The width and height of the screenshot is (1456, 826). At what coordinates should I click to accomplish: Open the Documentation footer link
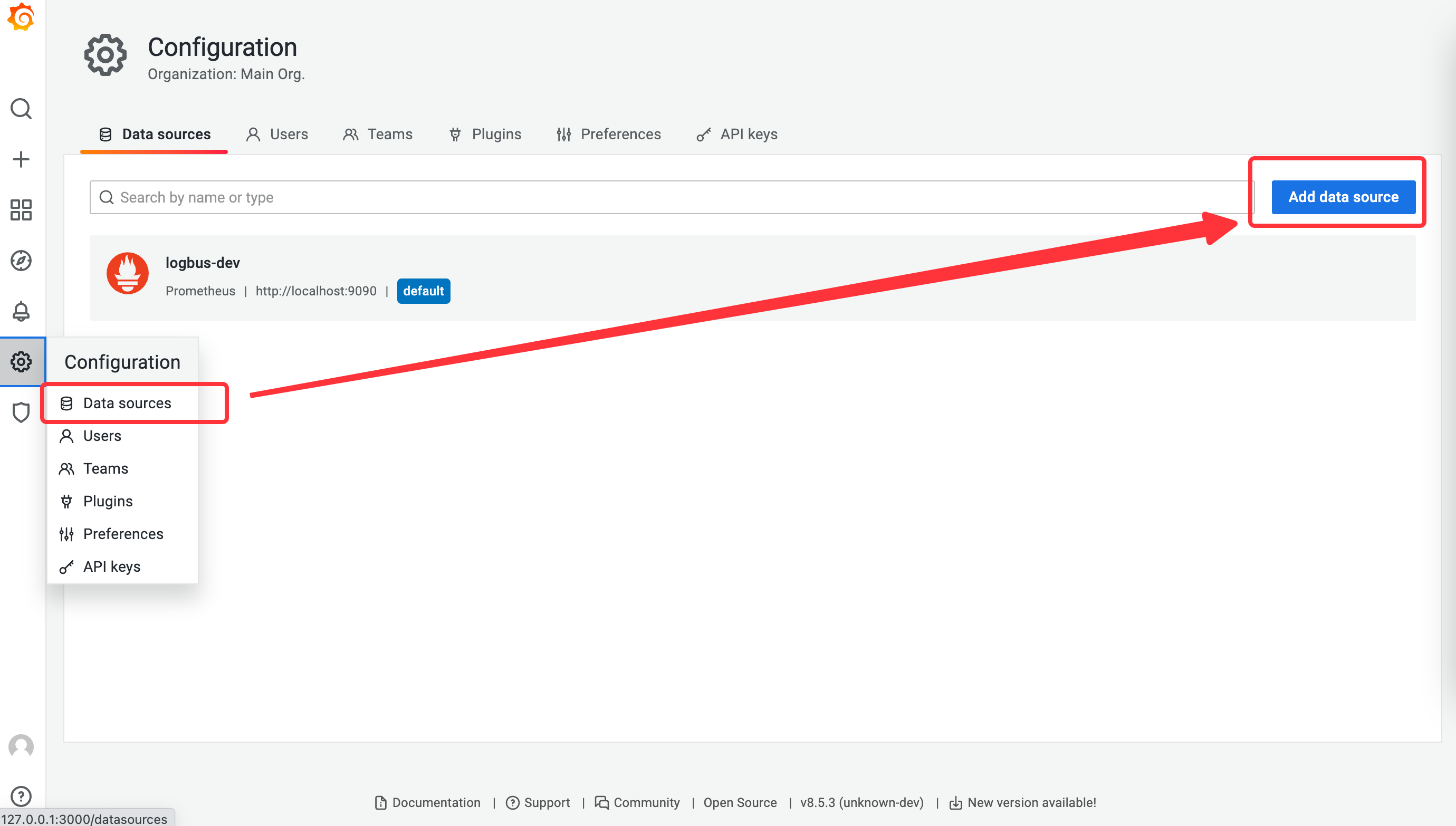(x=428, y=803)
